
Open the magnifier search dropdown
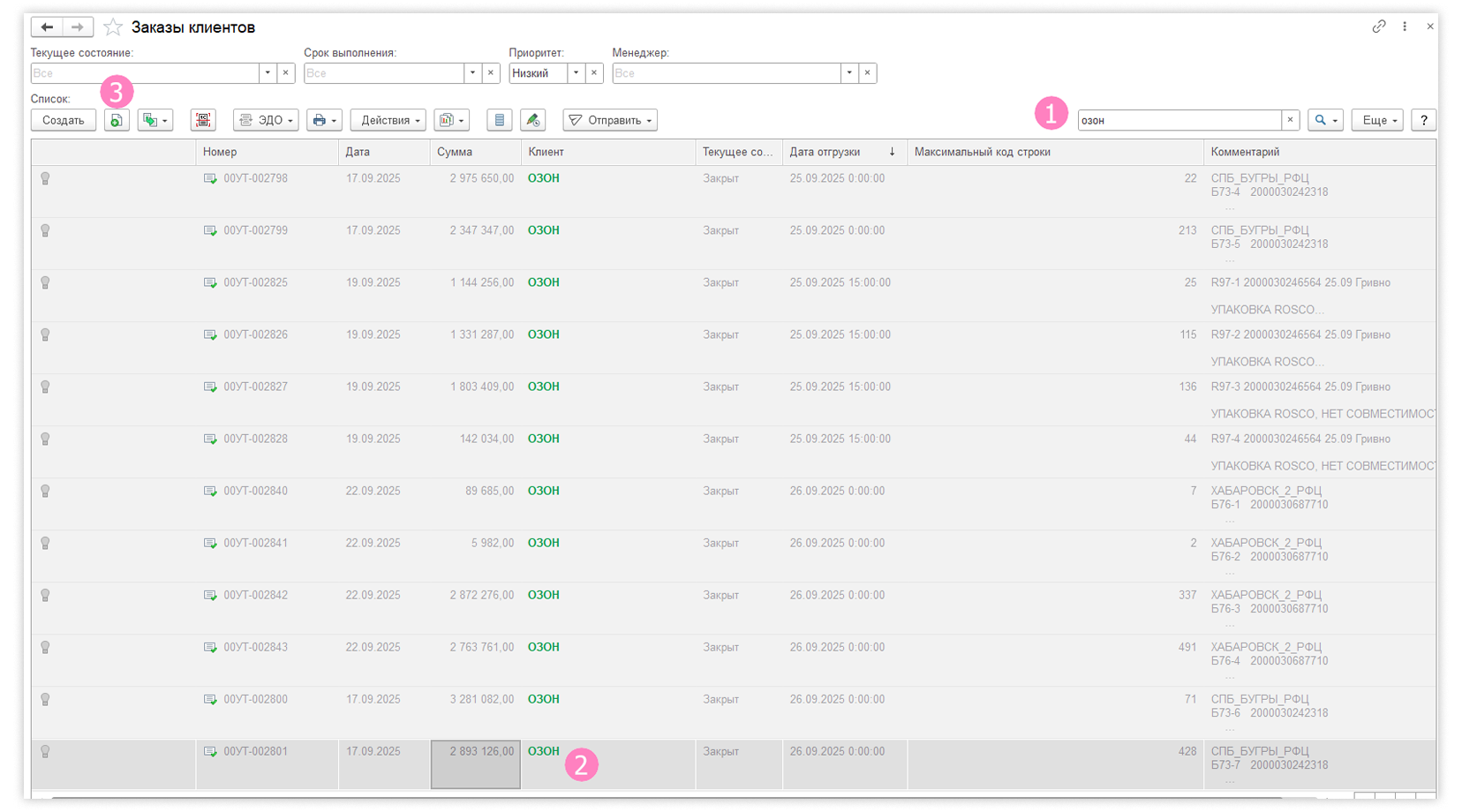[1325, 121]
